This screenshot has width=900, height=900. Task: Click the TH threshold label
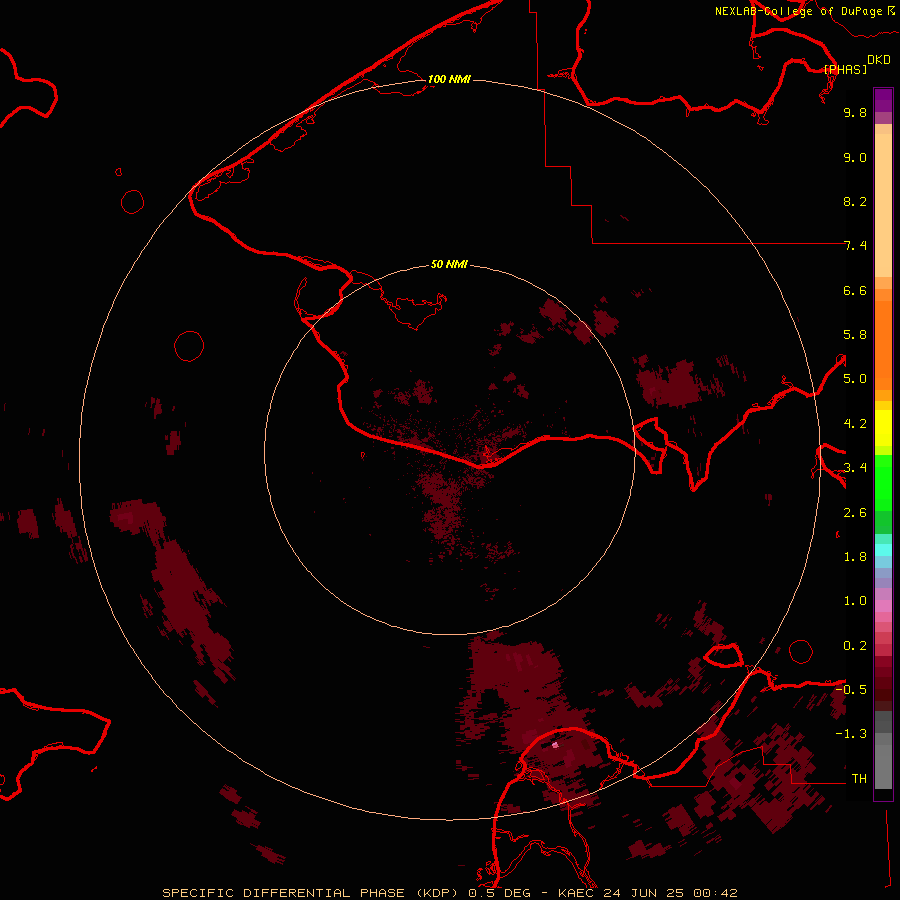click(x=859, y=779)
